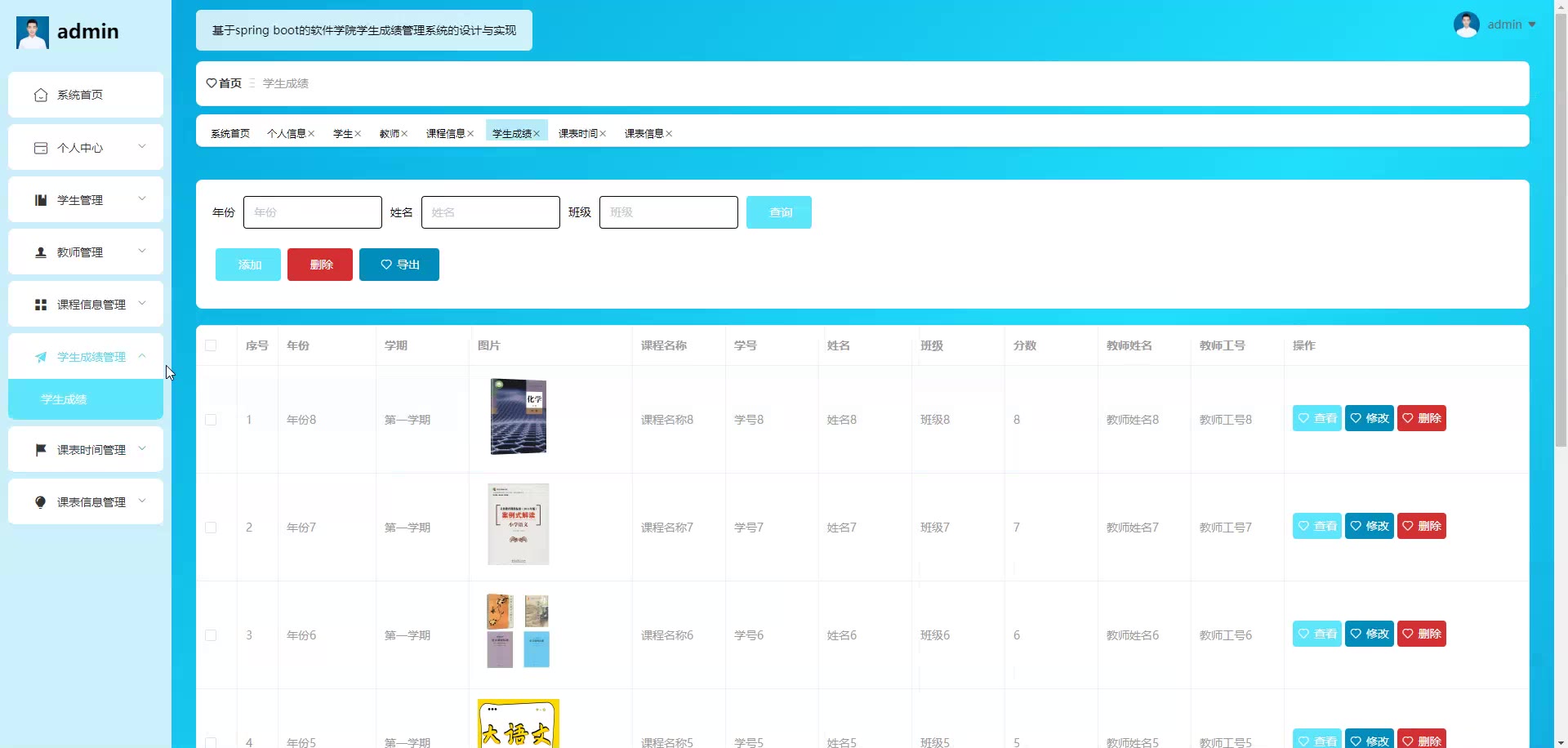Switch to the 课表信息 tab
Screen dimensions: 1568x748
[644, 134]
